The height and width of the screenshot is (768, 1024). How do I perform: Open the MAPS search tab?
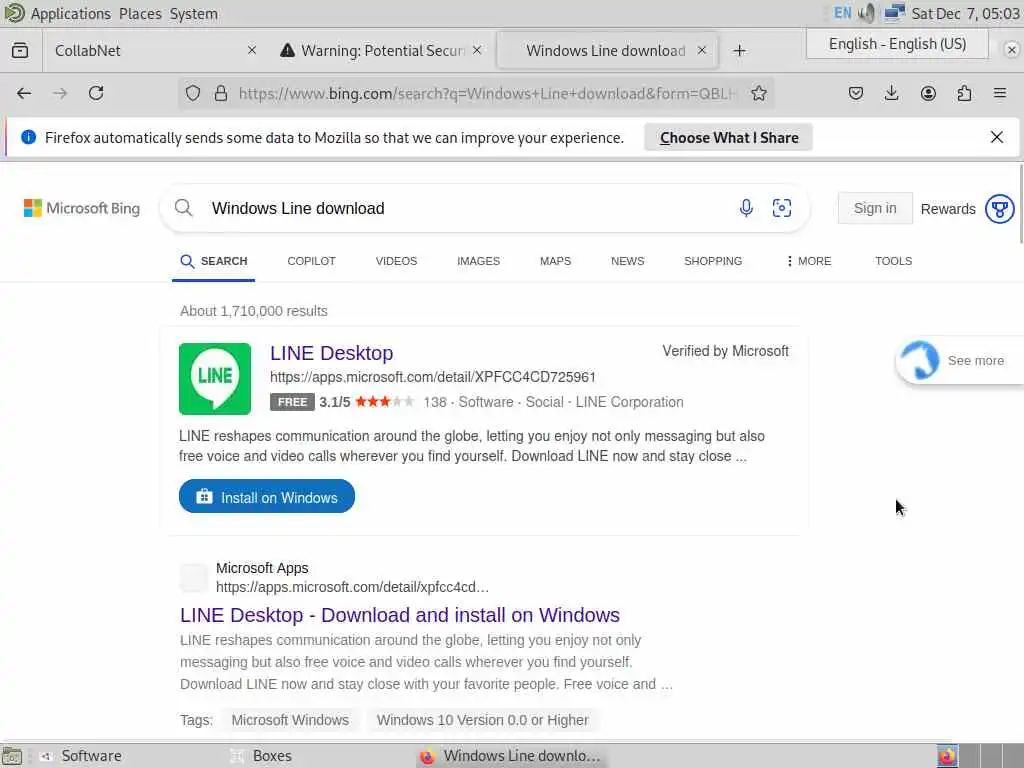tap(556, 261)
